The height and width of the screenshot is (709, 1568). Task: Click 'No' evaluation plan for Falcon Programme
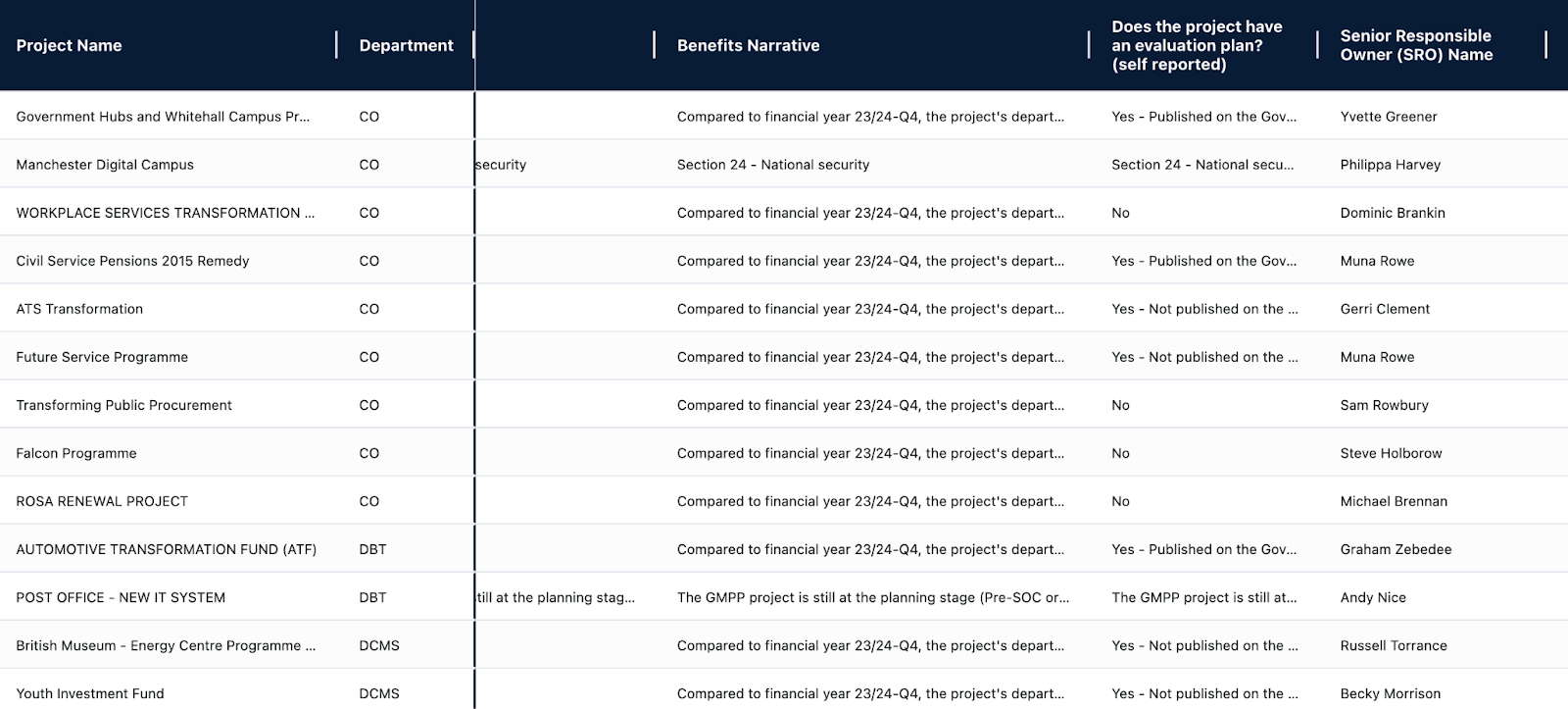click(x=1120, y=453)
